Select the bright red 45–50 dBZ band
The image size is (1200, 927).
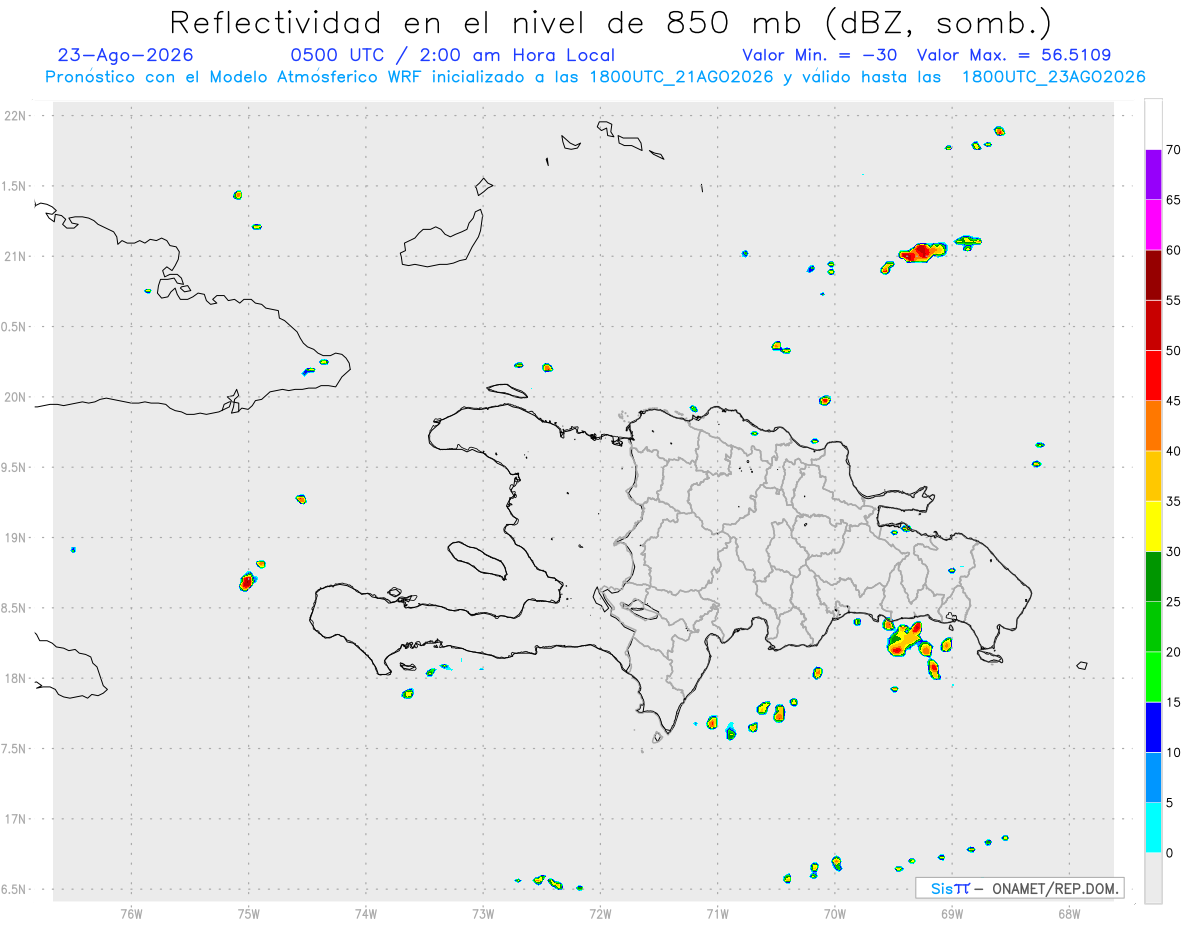point(1153,375)
